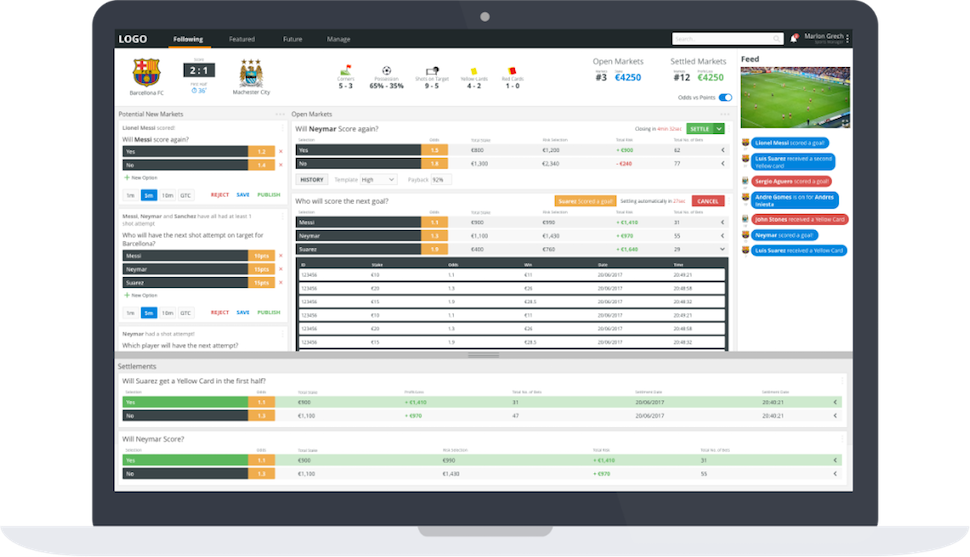The height and width of the screenshot is (557, 970).
Task: Click the Barcelona FC crest
Action: pyautogui.click(x=147, y=72)
